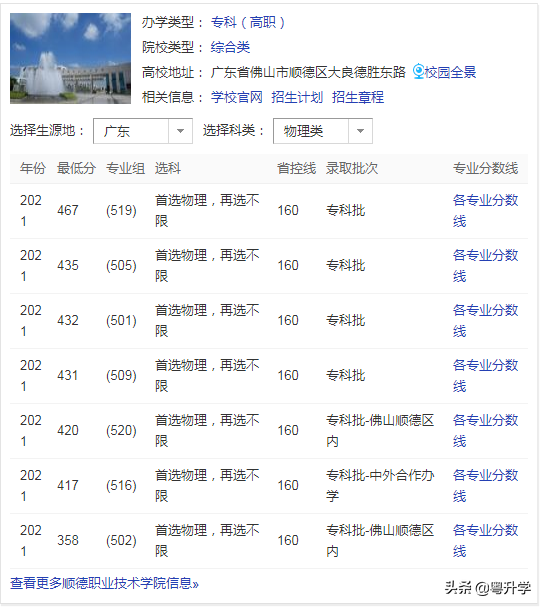Click the 专业组 column header

[125, 168]
